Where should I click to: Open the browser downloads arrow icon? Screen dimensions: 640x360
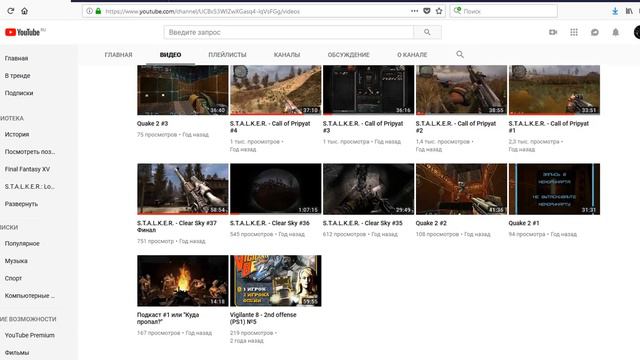tap(615, 11)
